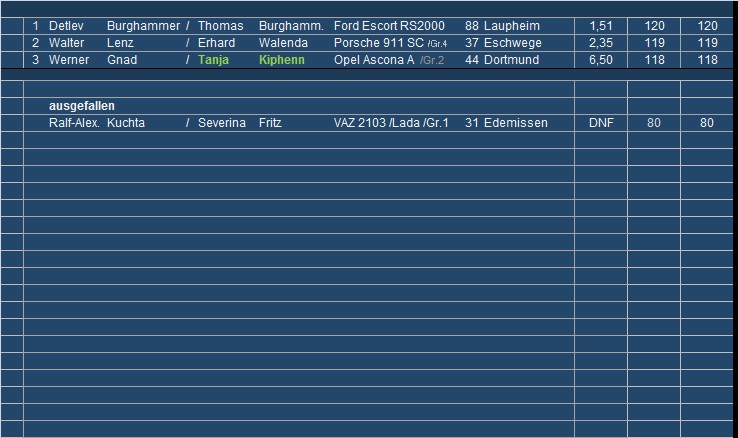Click driver surname Gnad
738x438 pixels.
tap(123, 60)
